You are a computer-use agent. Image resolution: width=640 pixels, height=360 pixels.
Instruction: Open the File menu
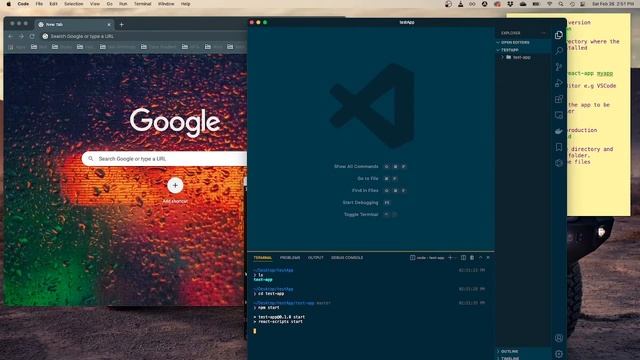click(39, 4)
